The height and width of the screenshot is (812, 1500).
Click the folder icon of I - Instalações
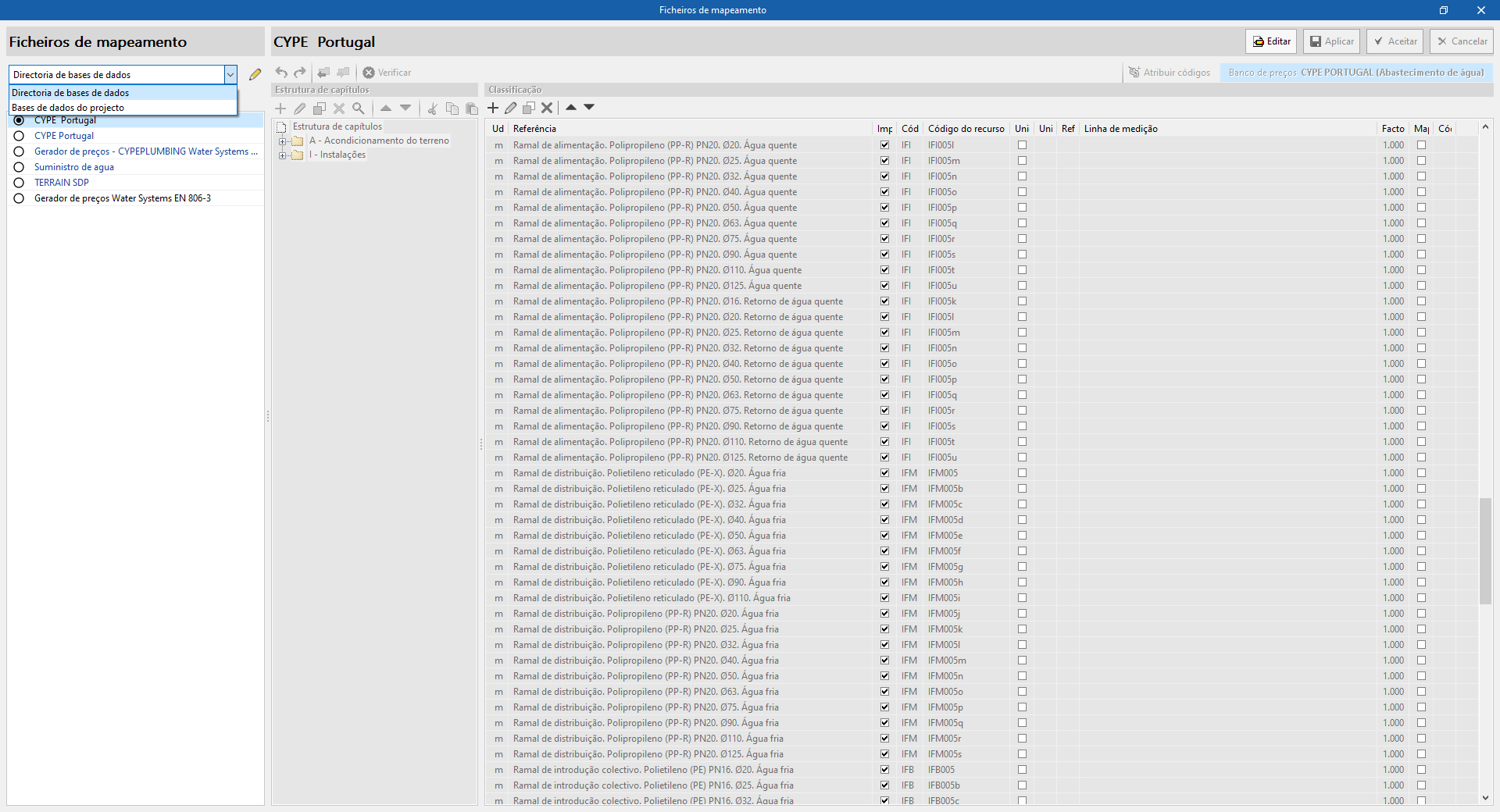click(x=298, y=155)
